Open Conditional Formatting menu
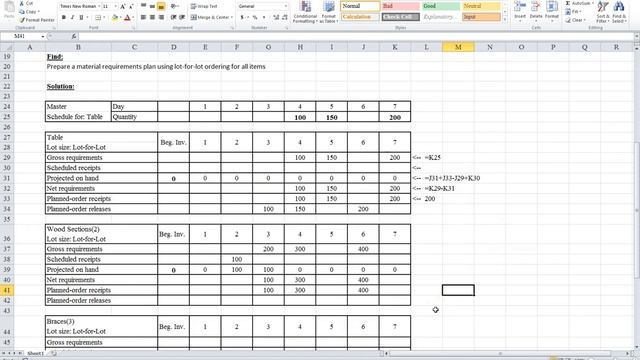Screen dimensions: 640x360 (305, 12)
